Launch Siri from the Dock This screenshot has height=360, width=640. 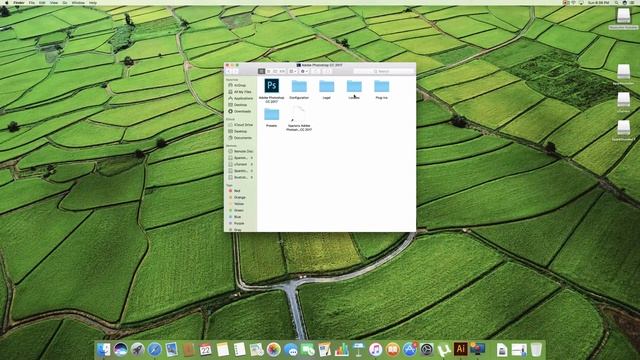point(120,349)
